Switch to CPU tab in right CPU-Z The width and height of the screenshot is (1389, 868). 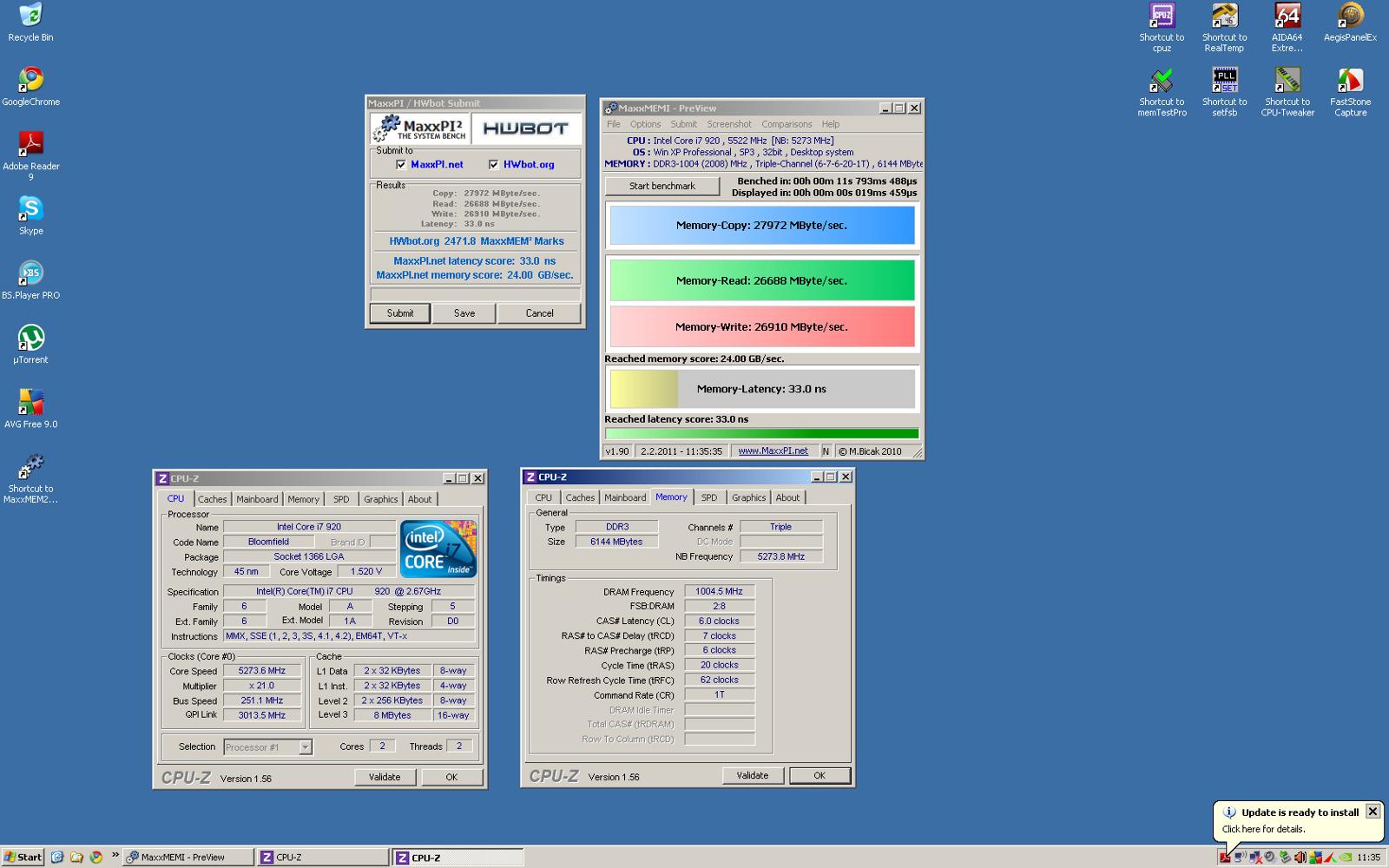pos(543,497)
